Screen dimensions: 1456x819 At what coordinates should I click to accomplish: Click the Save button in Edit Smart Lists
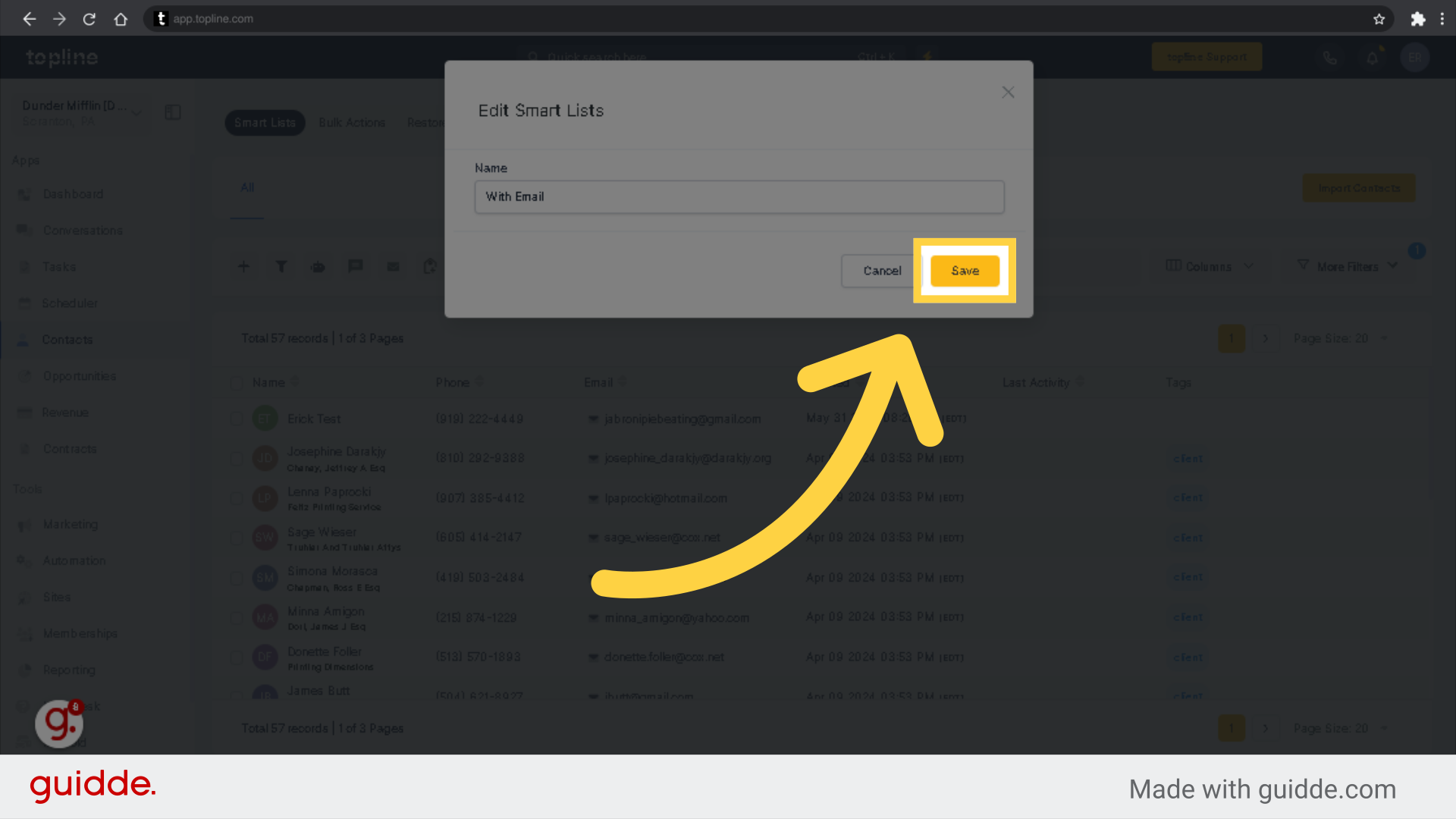pyautogui.click(x=964, y=270)
